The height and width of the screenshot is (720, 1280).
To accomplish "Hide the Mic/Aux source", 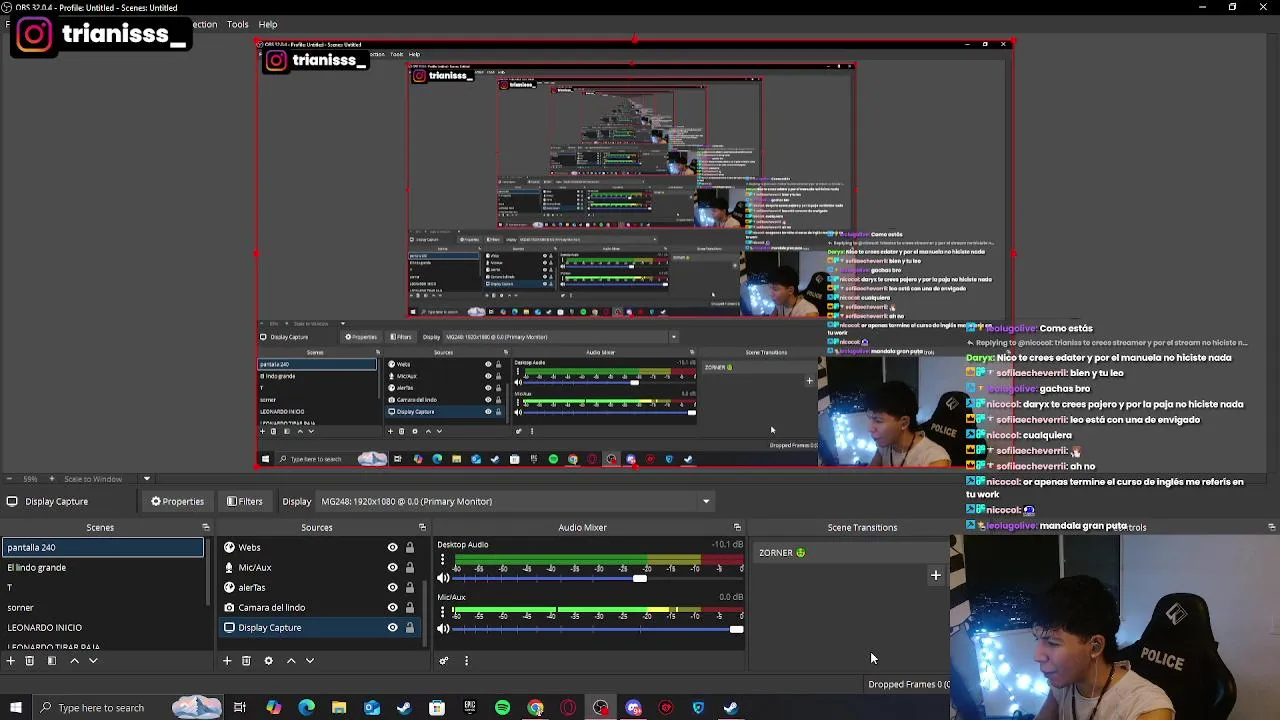I will pos(392,567).
